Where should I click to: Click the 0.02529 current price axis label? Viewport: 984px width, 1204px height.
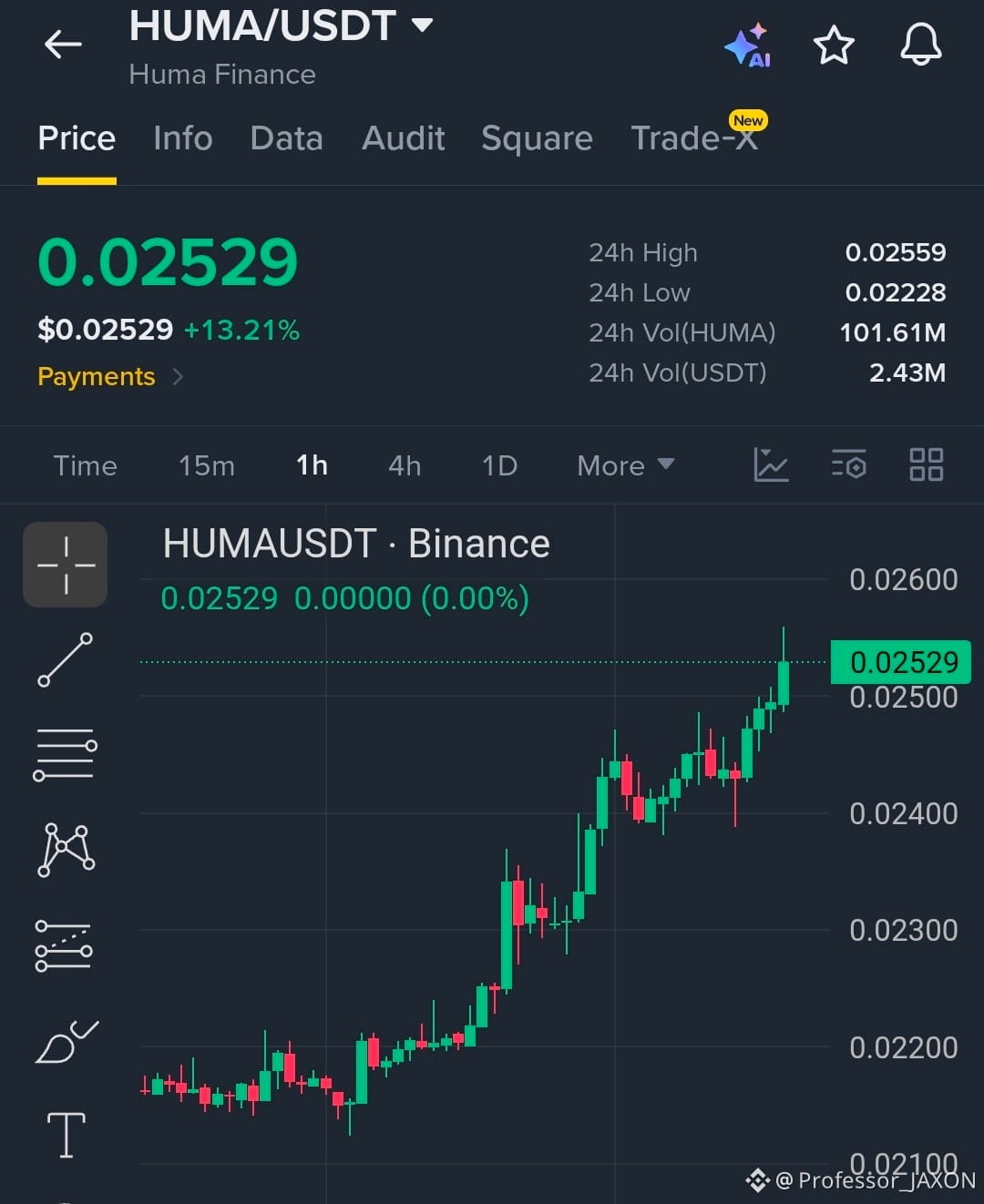901,662
